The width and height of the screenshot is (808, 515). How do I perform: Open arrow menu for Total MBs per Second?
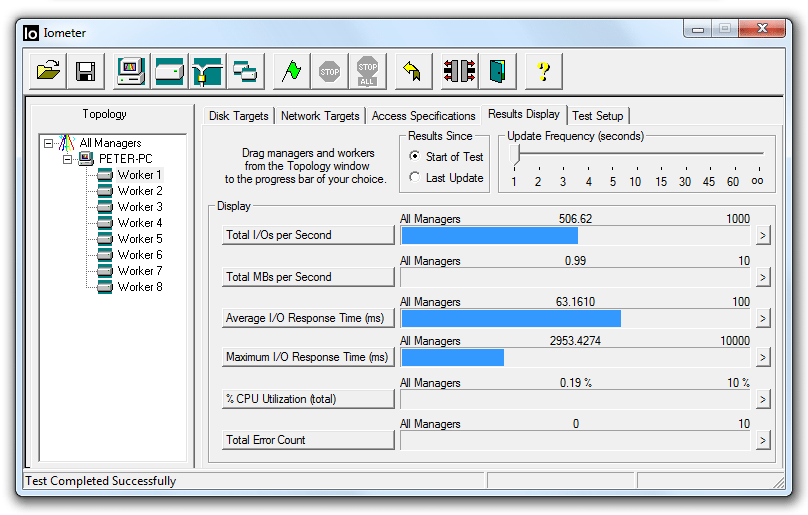(x=763, y=277)
